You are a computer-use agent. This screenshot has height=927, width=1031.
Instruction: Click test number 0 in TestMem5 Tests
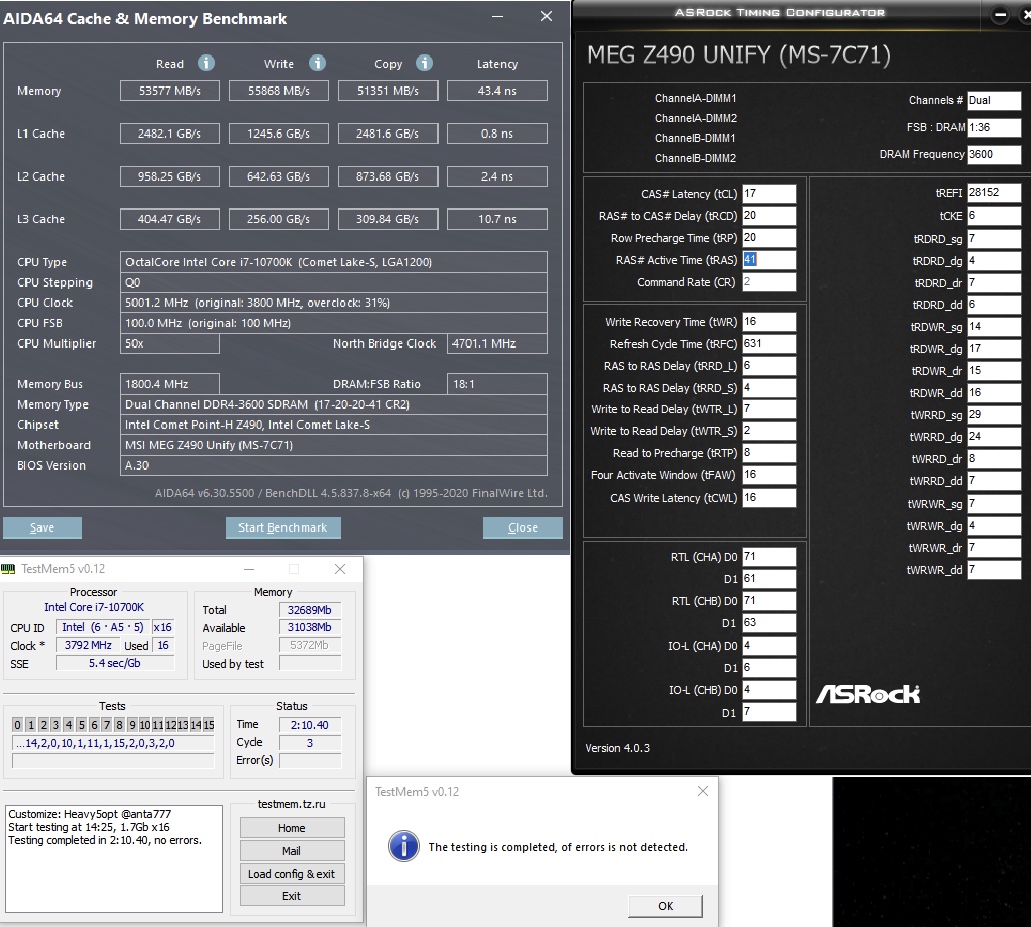[x=18, y=725]
